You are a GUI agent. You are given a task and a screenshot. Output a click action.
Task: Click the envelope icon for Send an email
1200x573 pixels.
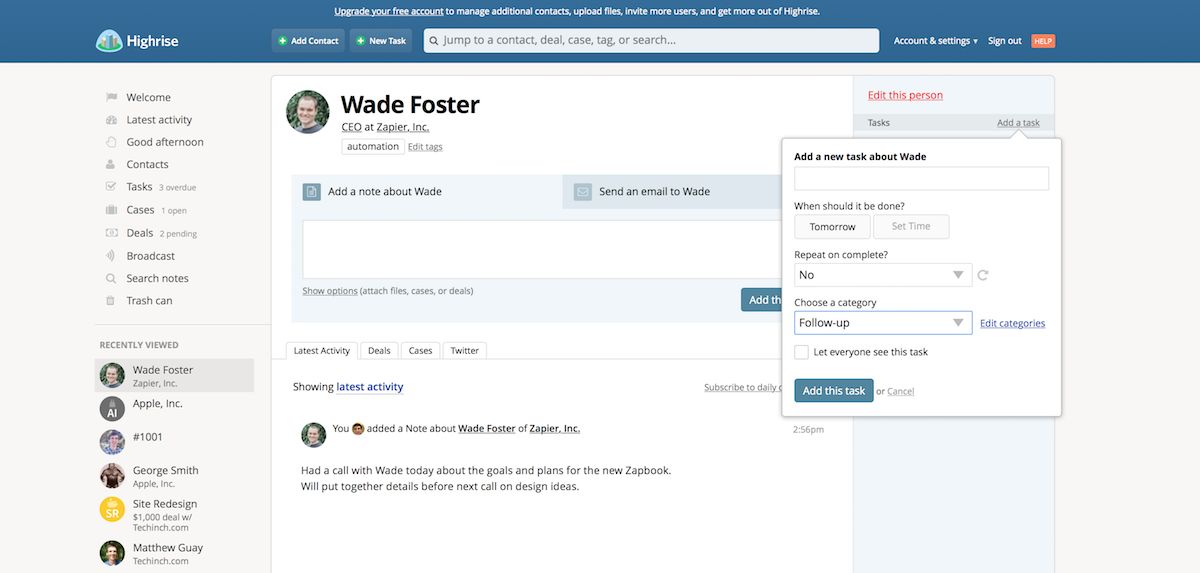(583, 192)
